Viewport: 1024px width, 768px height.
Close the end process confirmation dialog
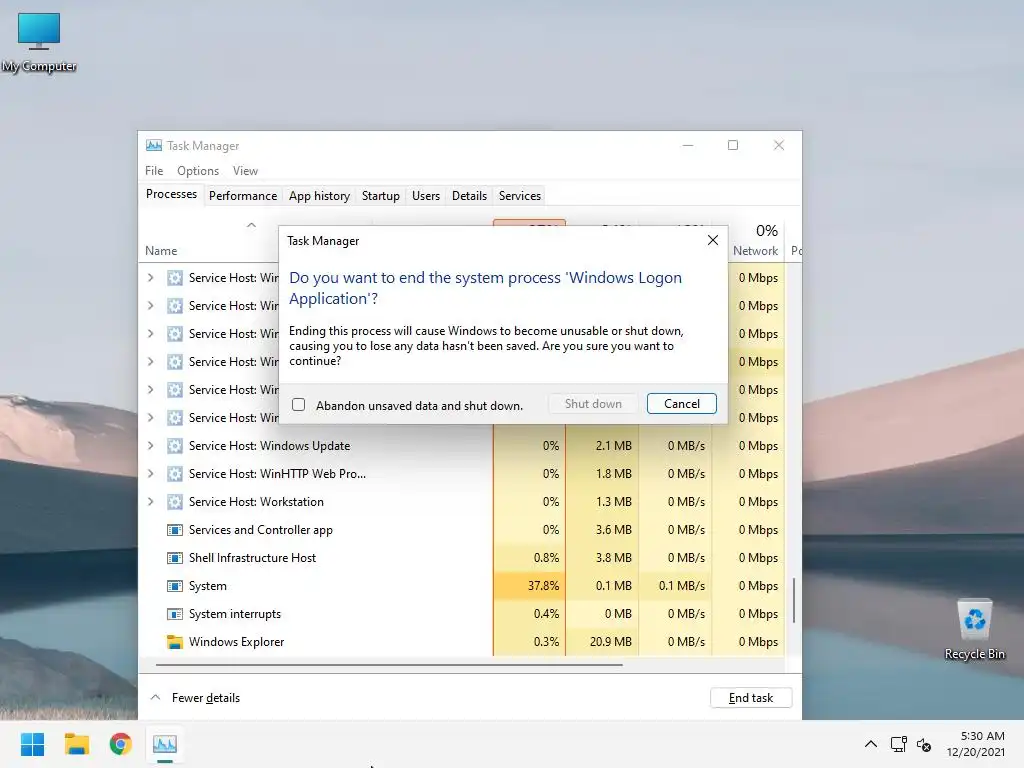[712, 240]
